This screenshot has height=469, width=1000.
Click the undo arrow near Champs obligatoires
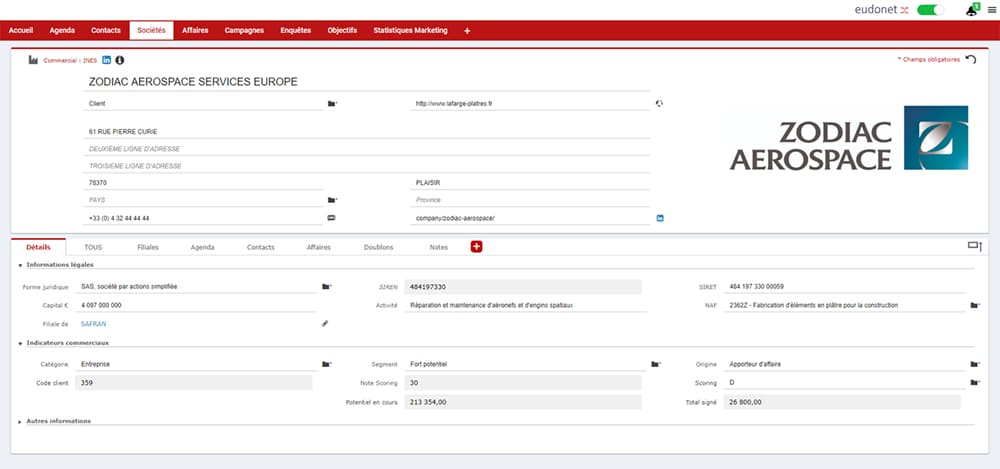click(971, 59)
